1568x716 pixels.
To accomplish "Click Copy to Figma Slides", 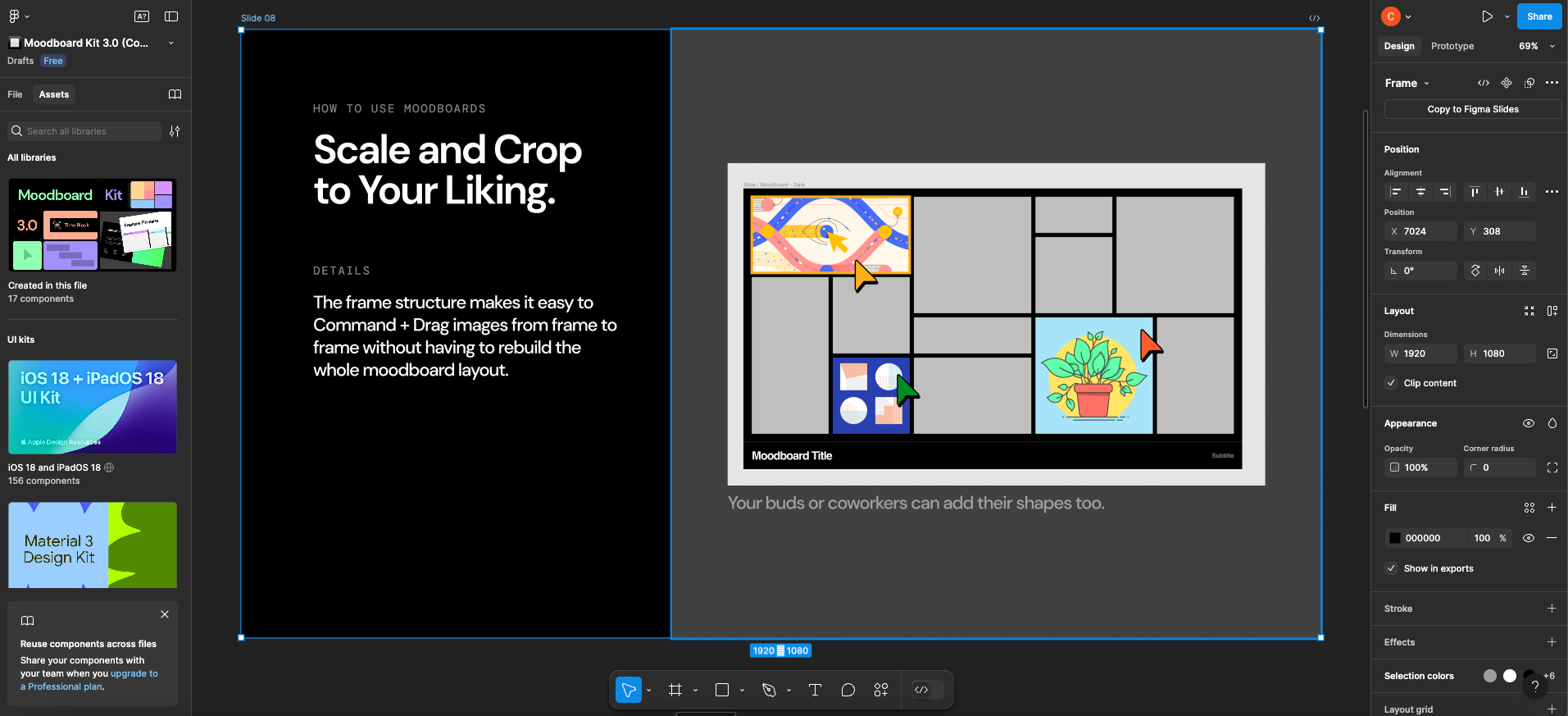I will coord(1473,109).
